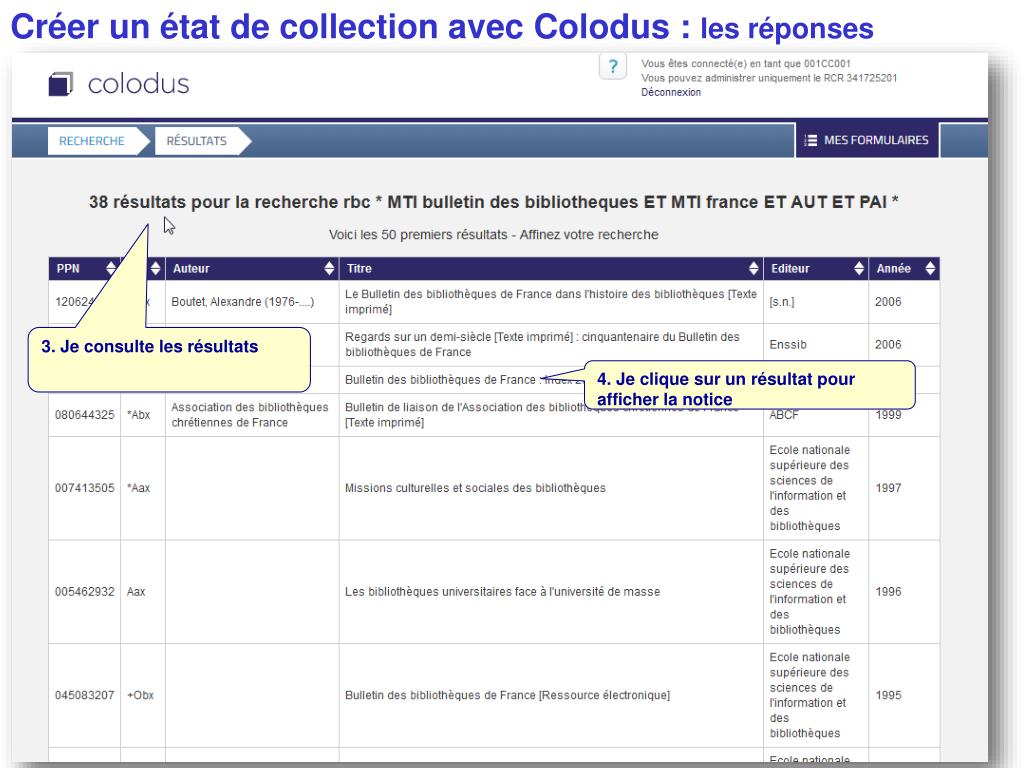Click the Déconnexion link
The image size is (1024, 768).
pos(671,92)
